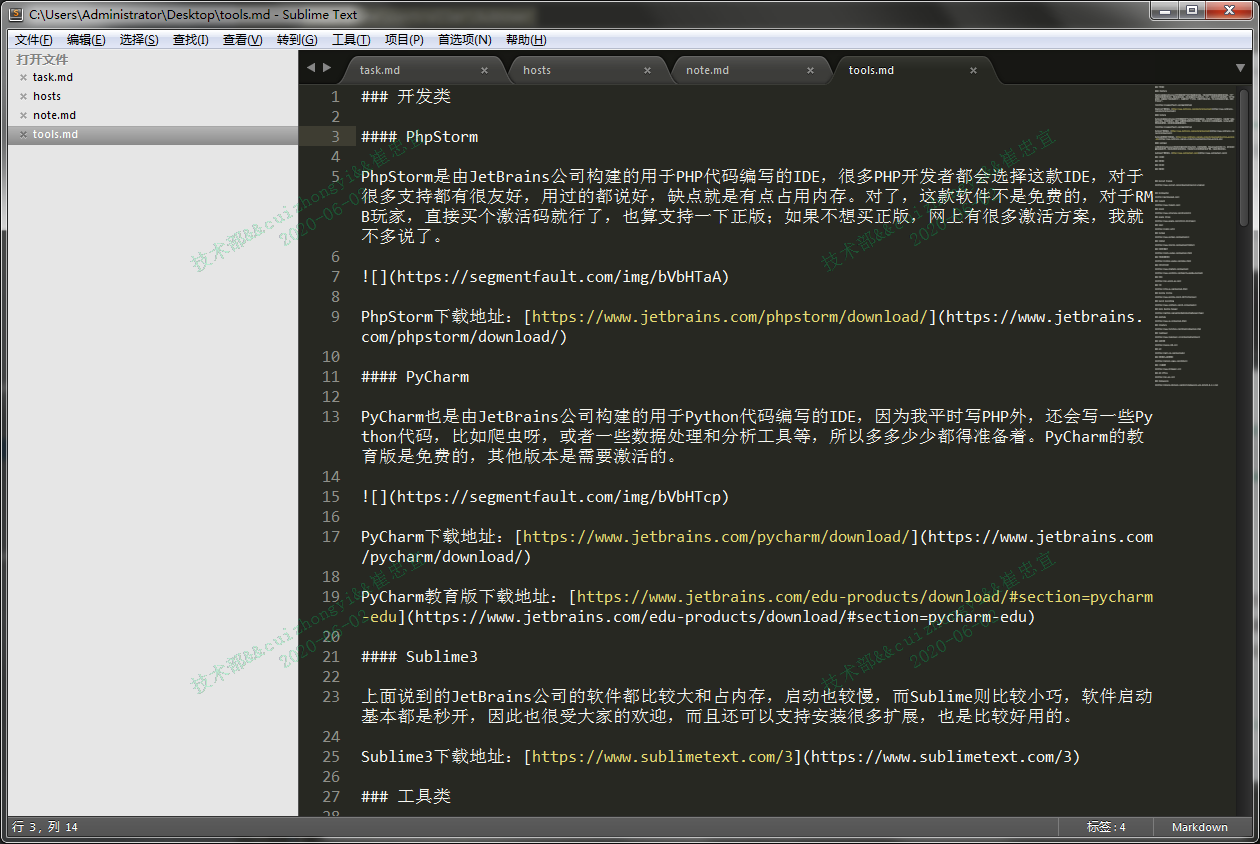Close the hosts tab
1260x844 pixels.
pyautogui.click(x=648, y=70)
